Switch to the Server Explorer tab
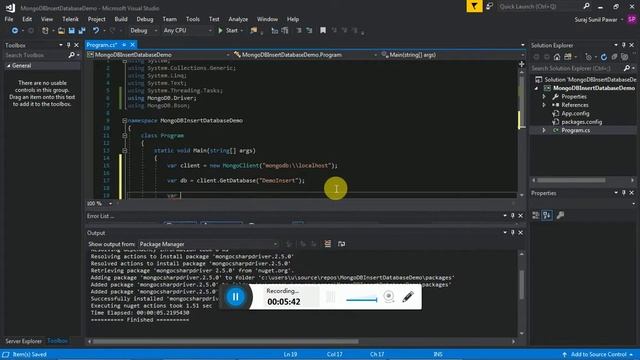The width and height of the screenshot is (640, 360). [x=24, y=341]
